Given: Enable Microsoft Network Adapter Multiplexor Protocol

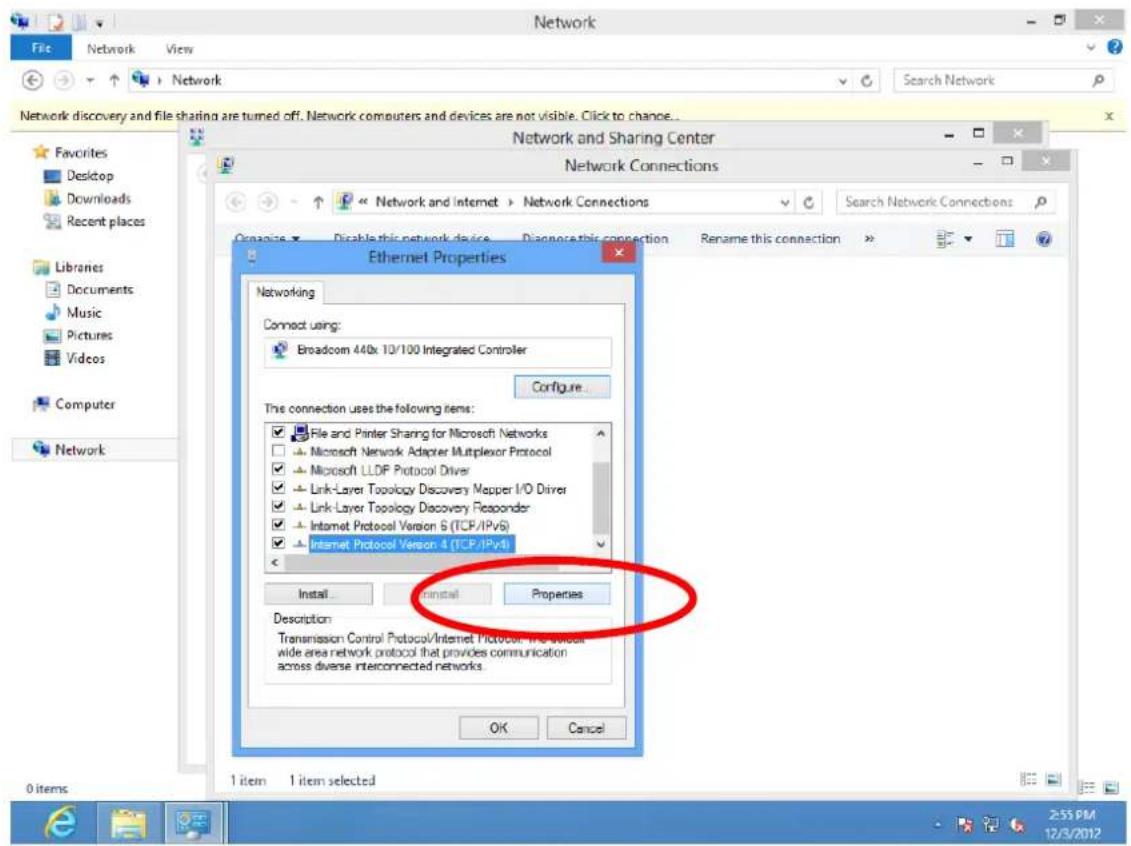Looking at the screenshot, I should click(x=278, y=451).
